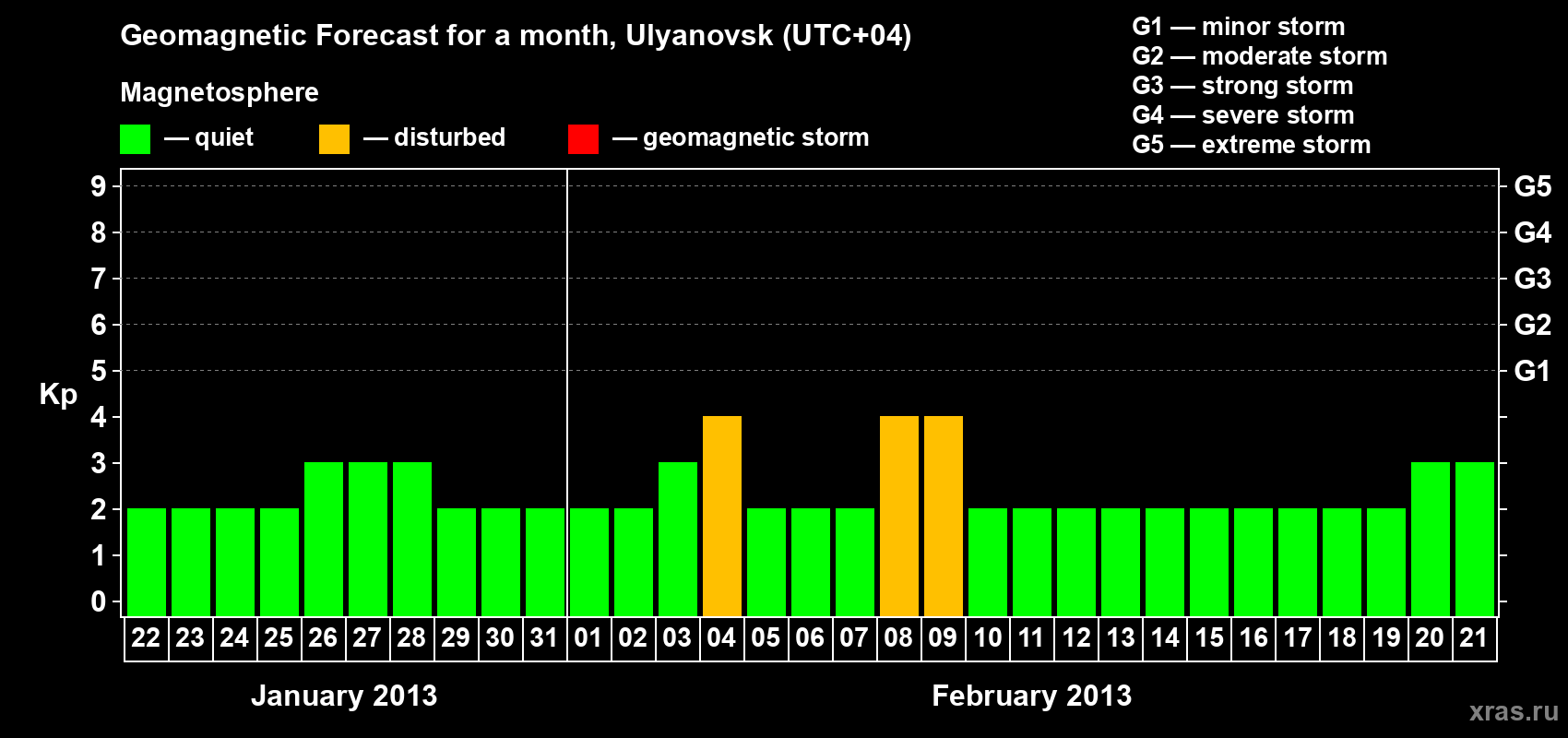Click the date cell 09 in February
Image resolution: width=1568 pixels, height=738 pixels.
[x=944, y=638]
